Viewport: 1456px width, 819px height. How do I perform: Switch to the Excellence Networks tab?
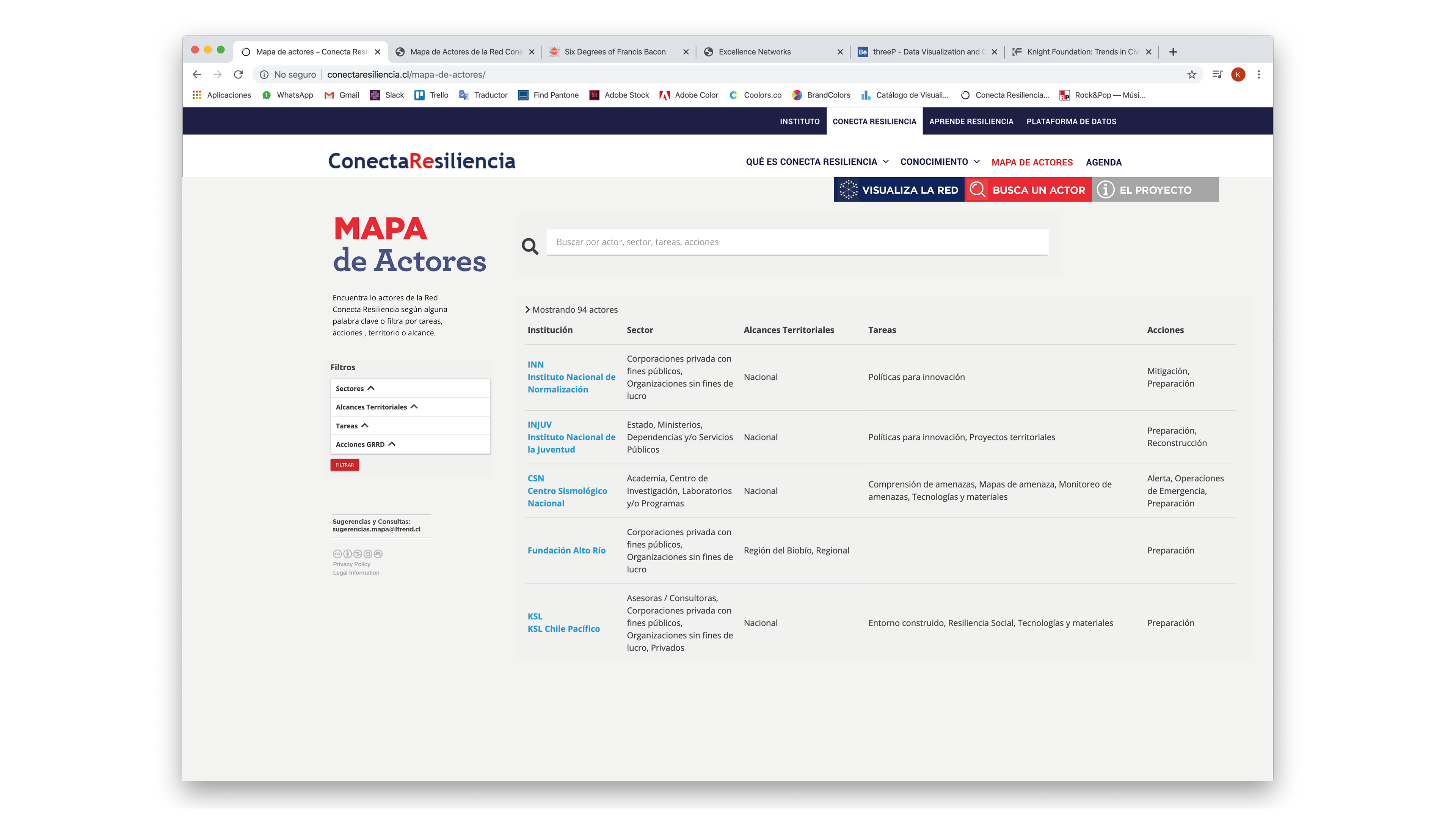coord(773,52)
